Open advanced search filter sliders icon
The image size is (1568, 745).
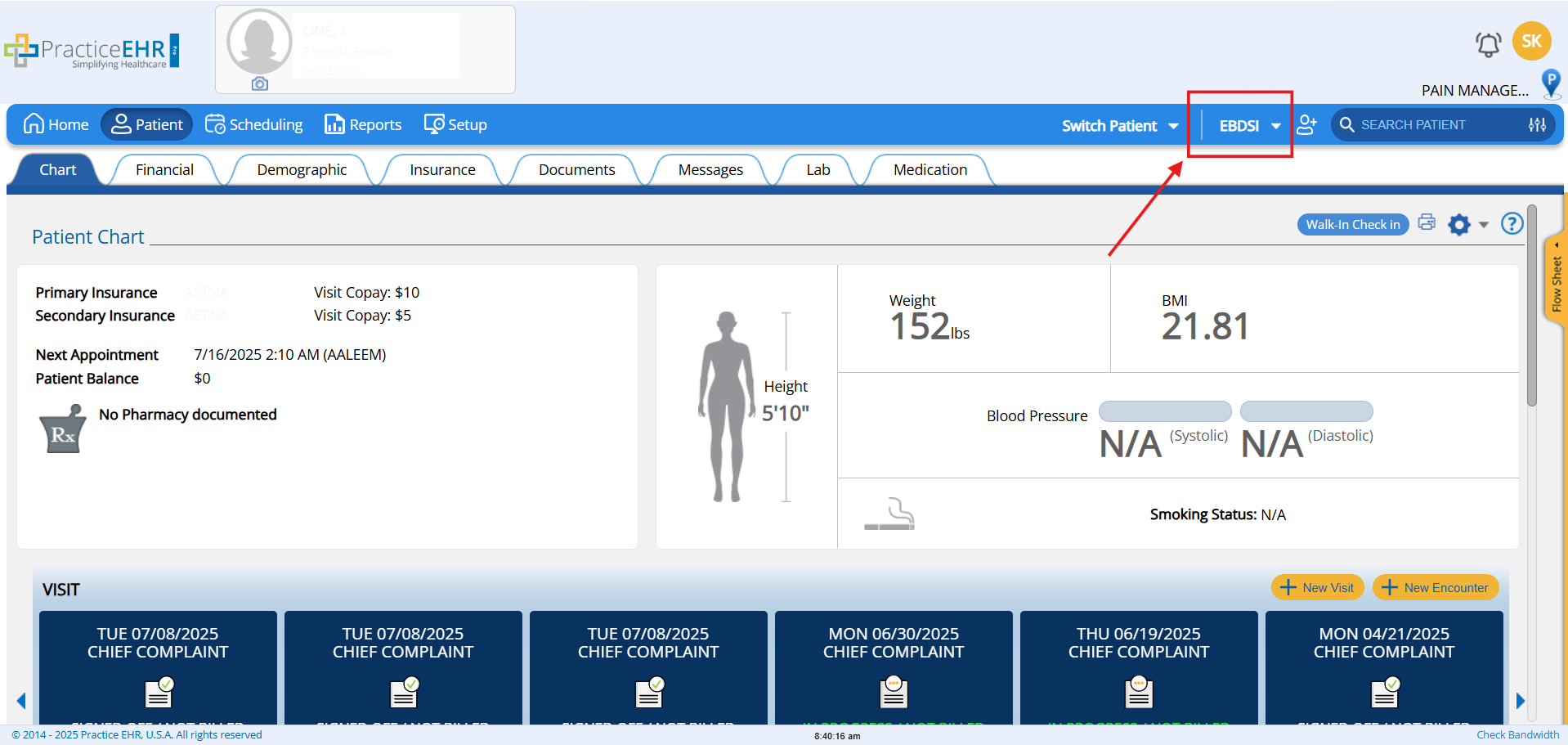[1537, 125]
